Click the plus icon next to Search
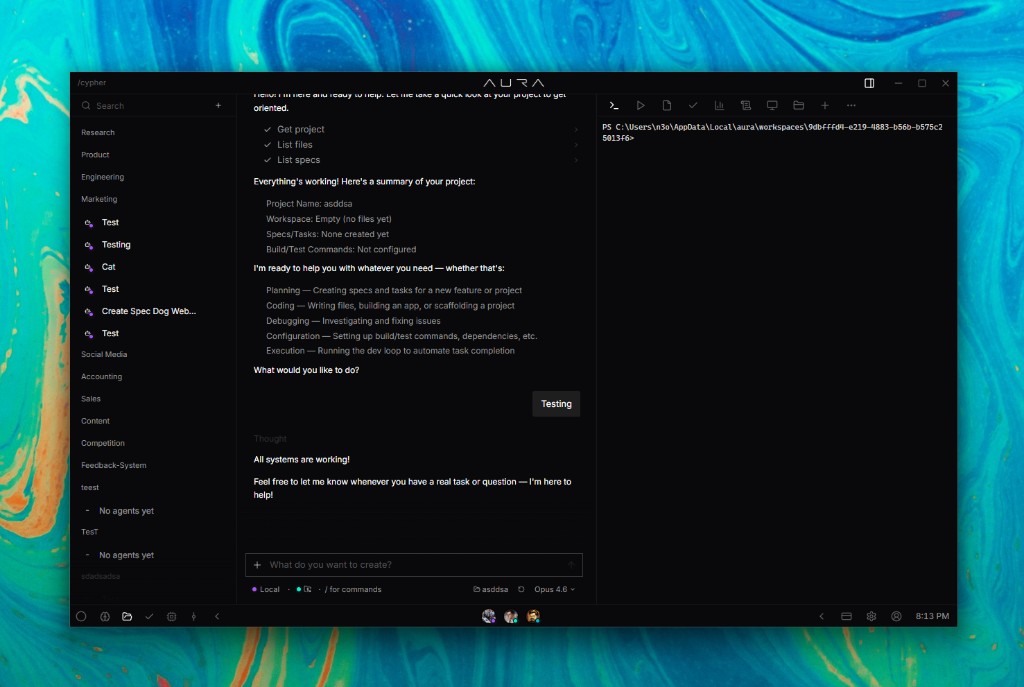This screenshot has height=687, width=1024. (x=219, y=106)
